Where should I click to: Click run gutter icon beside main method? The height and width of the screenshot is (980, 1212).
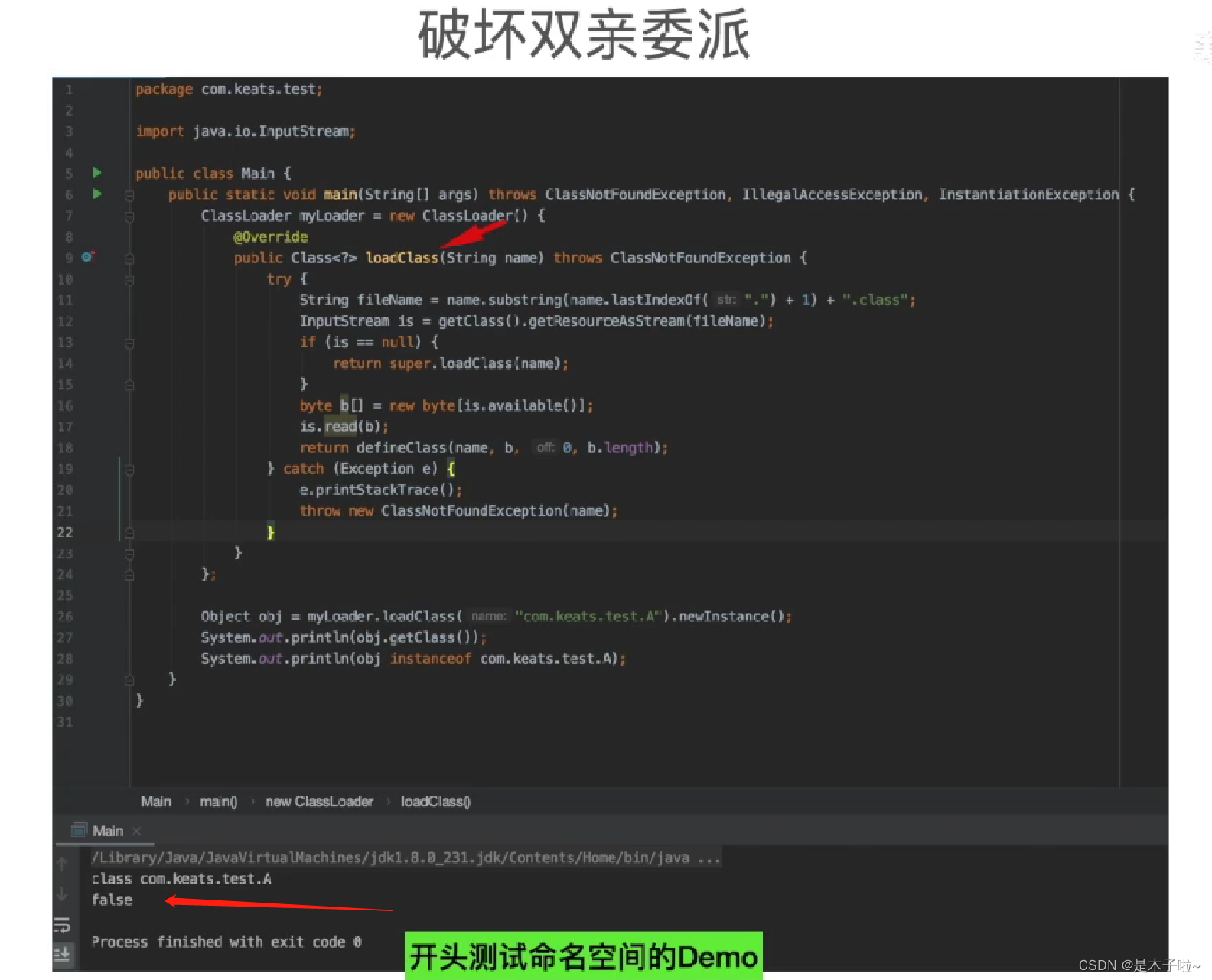97,194
